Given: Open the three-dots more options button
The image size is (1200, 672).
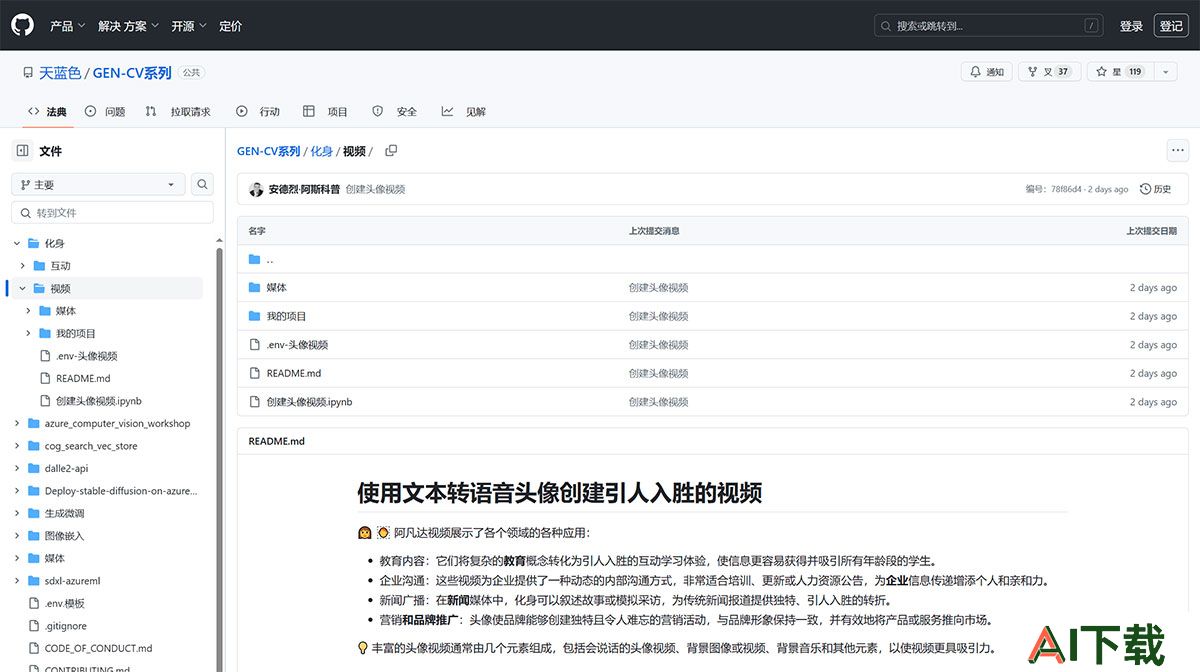Looking at the screenshot, I should (1177, 151).
